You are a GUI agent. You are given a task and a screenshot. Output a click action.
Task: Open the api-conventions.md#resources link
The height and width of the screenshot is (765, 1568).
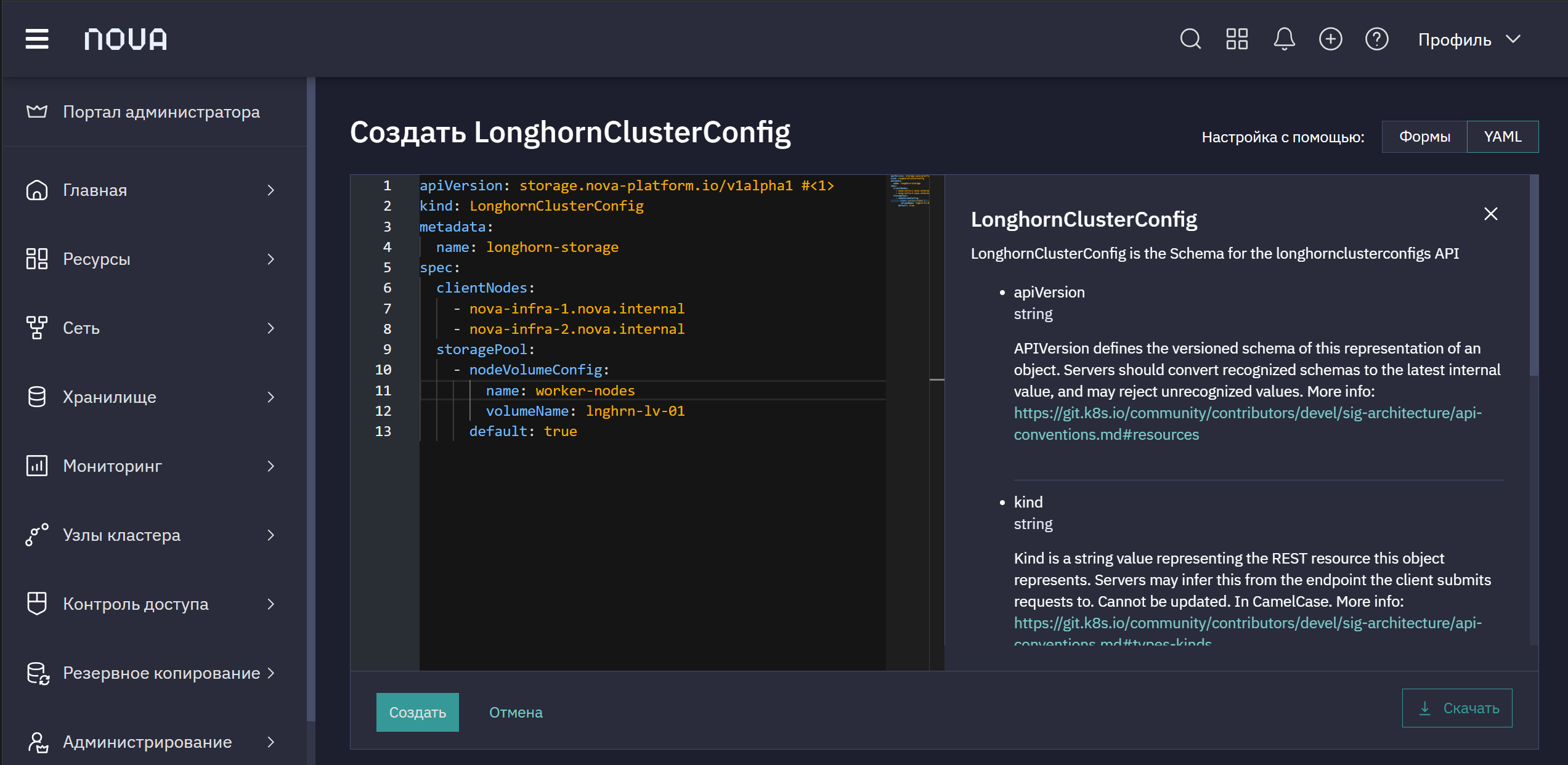point(1248,424)
